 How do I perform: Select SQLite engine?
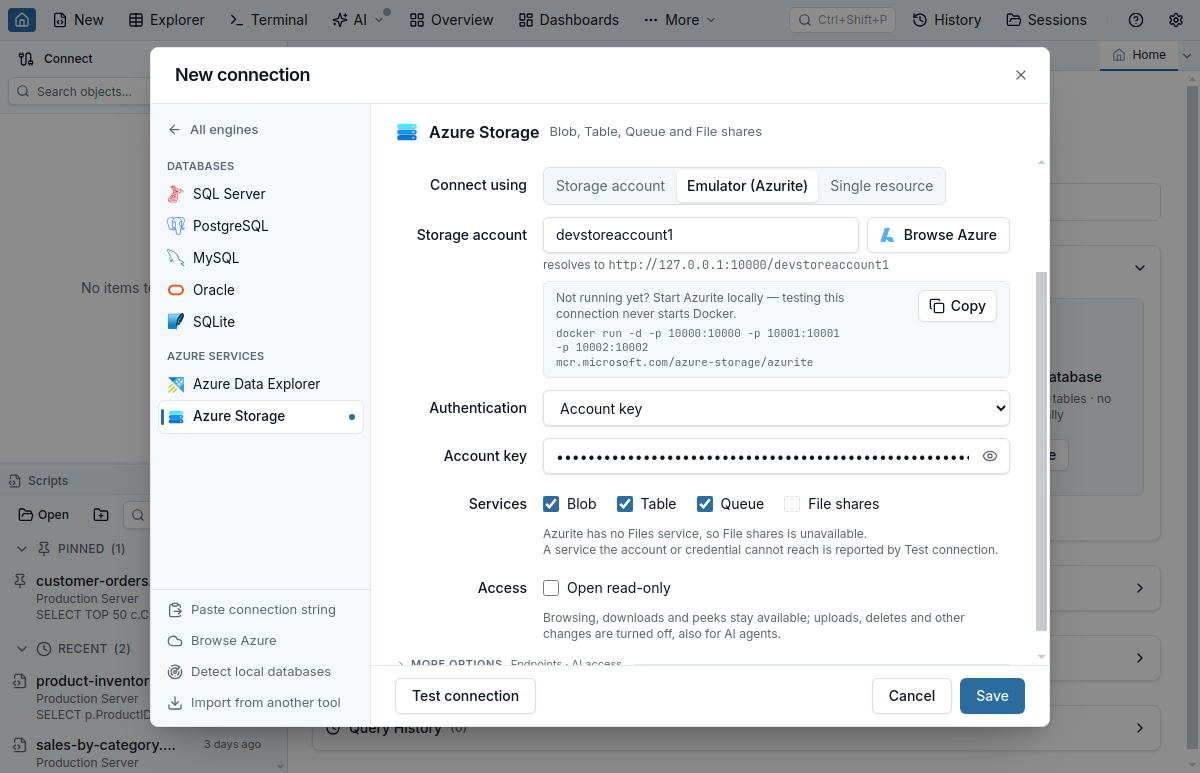(260, 322)
